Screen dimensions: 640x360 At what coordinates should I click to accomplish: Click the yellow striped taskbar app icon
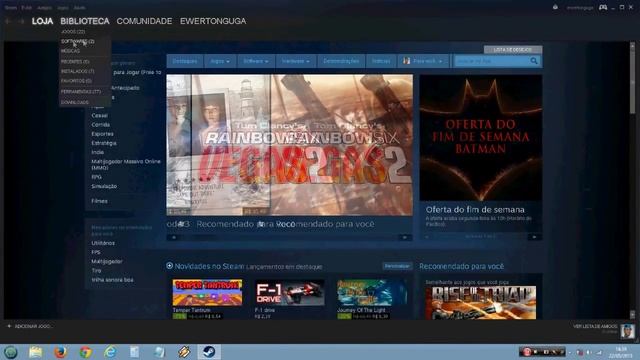(x=184, y=352)
